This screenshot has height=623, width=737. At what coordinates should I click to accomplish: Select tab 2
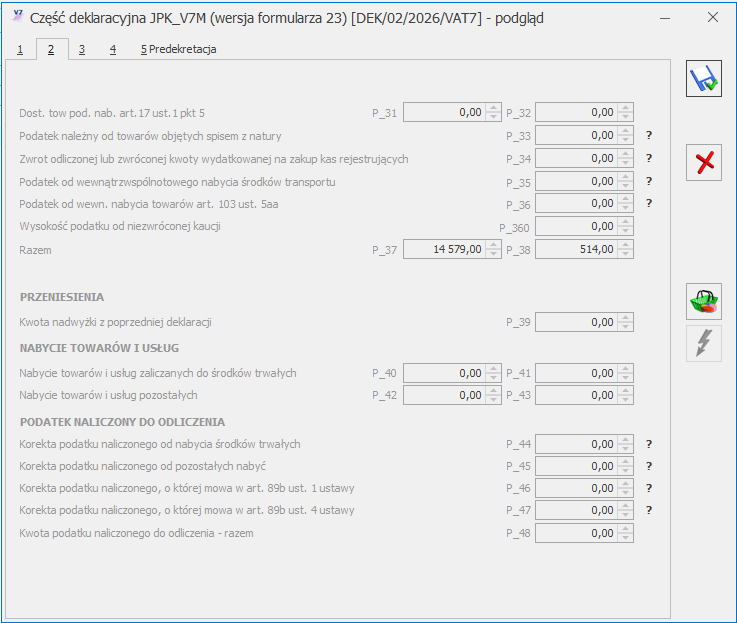tap(51, 49)
